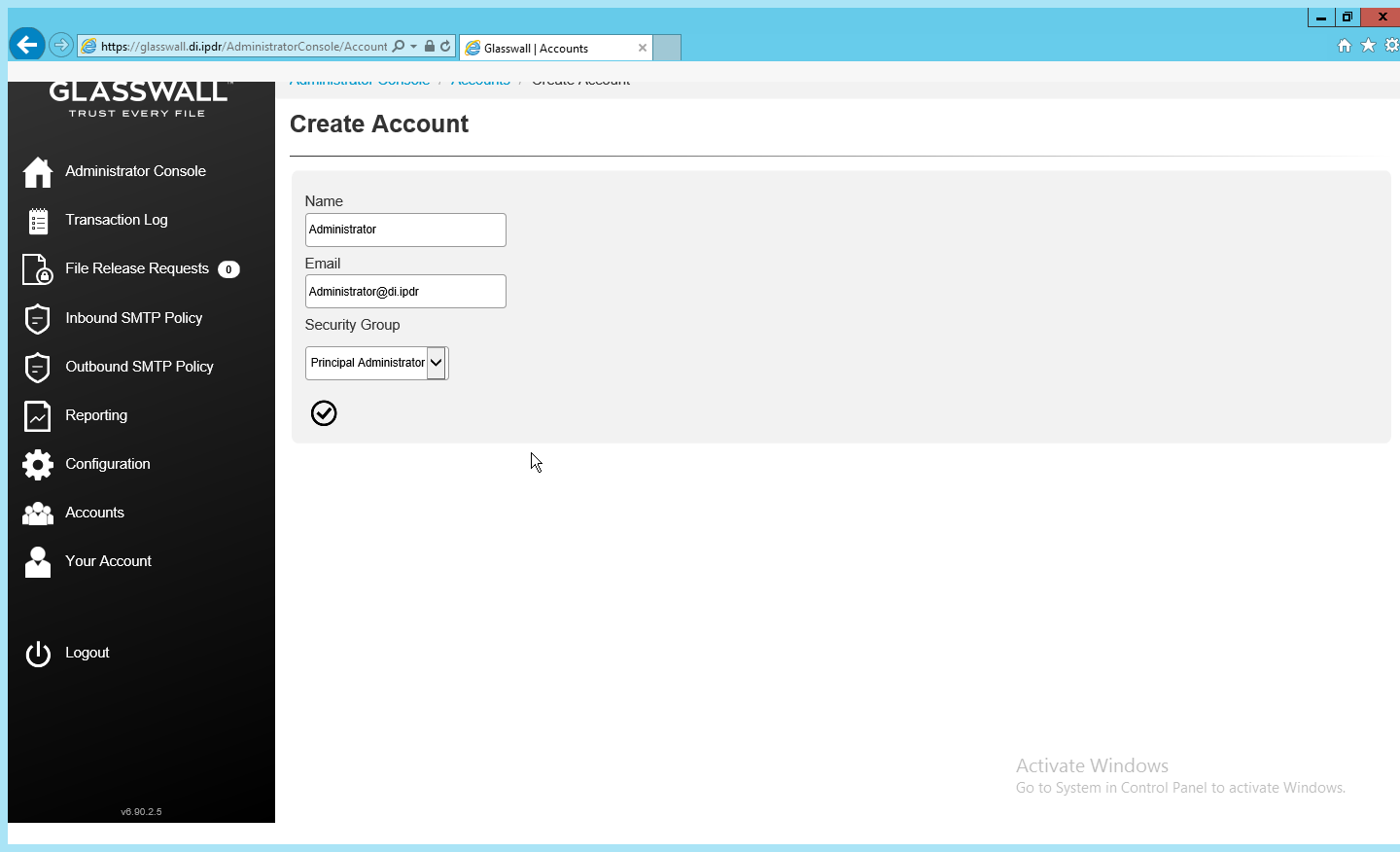
Task: Expand the Security Group dropdown
Action: (x=436, y=363)
